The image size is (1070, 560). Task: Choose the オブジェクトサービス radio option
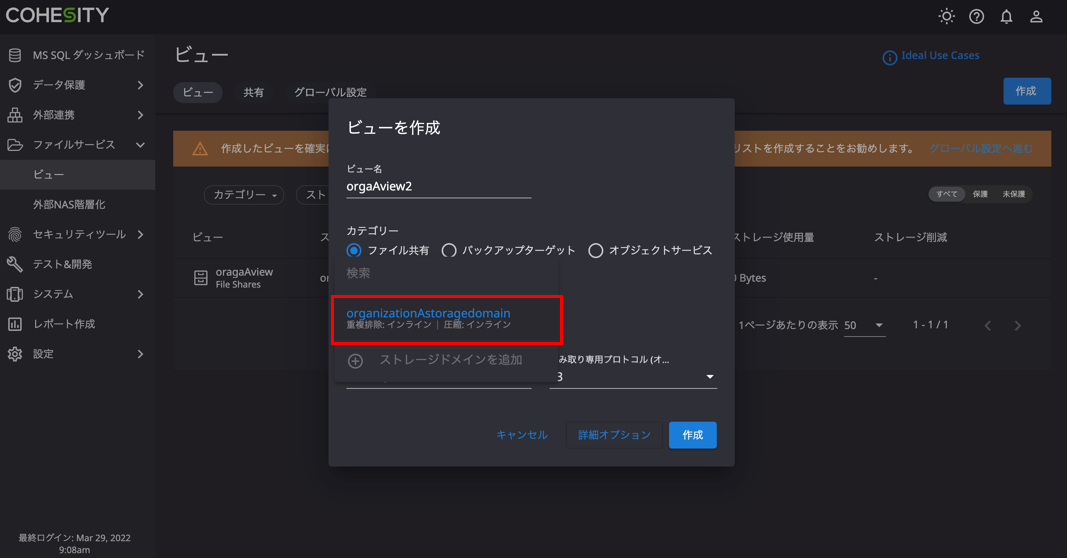596,250
